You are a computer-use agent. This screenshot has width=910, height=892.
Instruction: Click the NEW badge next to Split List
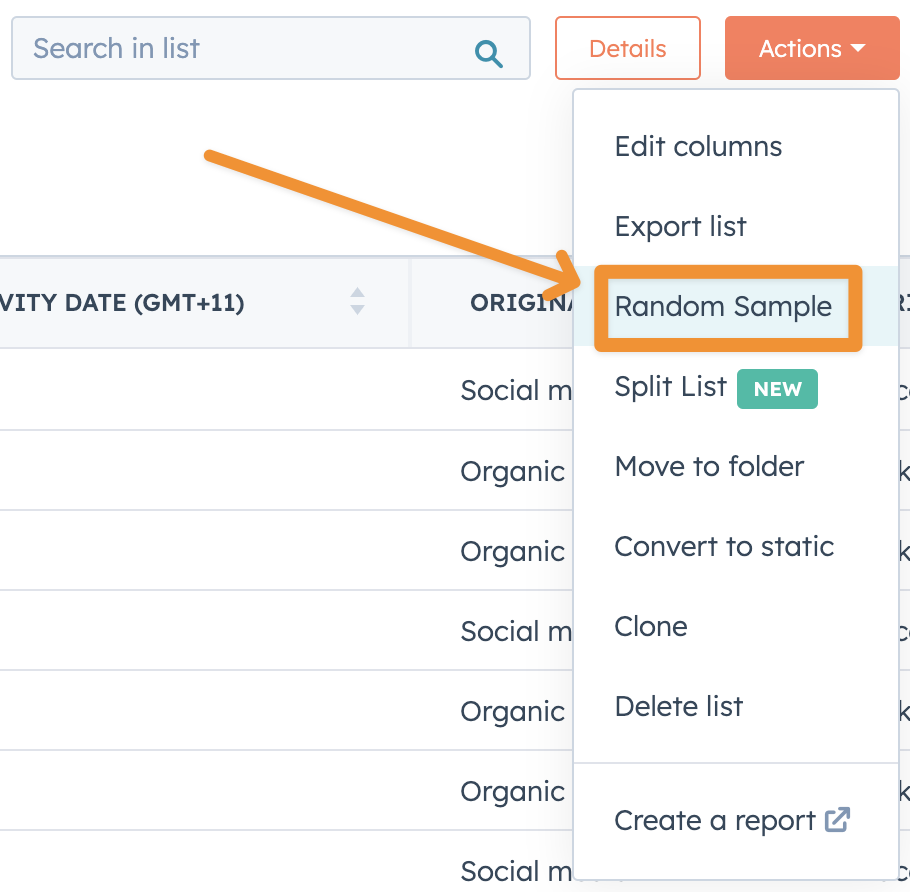pyautogui.click(x=777, y=390)
